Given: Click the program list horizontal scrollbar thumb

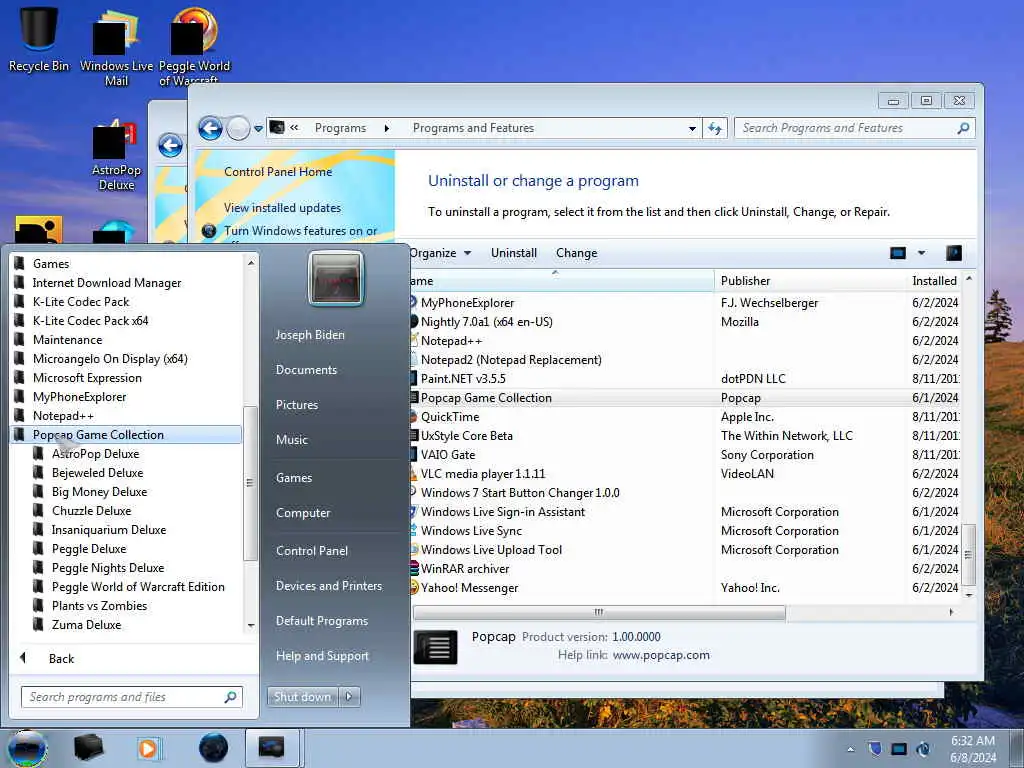Looking at the screenshot, I should (599, 613).
